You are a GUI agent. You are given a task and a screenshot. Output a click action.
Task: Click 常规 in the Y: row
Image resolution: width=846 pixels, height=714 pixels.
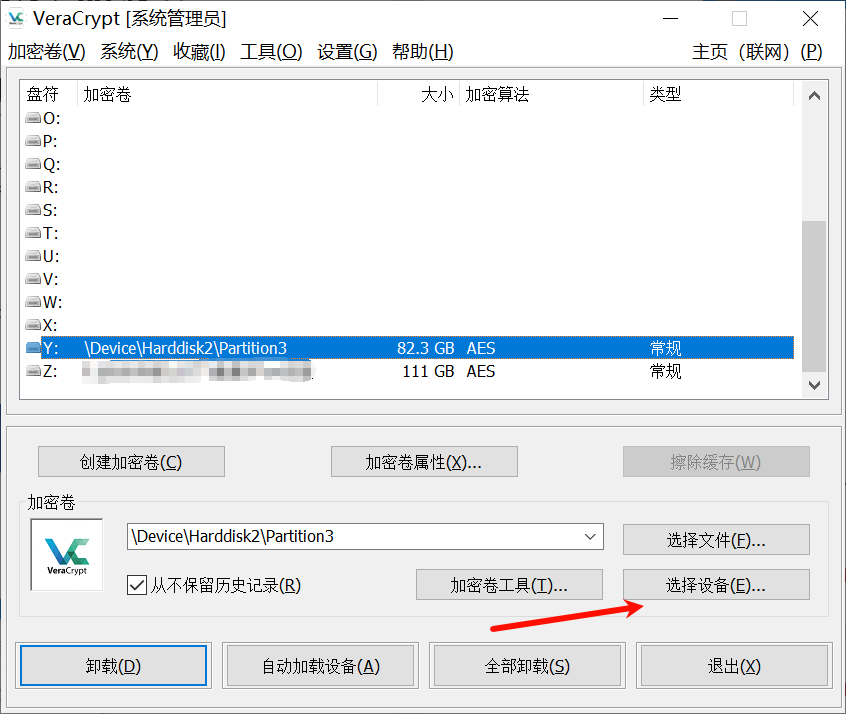[x=665, y=348]
